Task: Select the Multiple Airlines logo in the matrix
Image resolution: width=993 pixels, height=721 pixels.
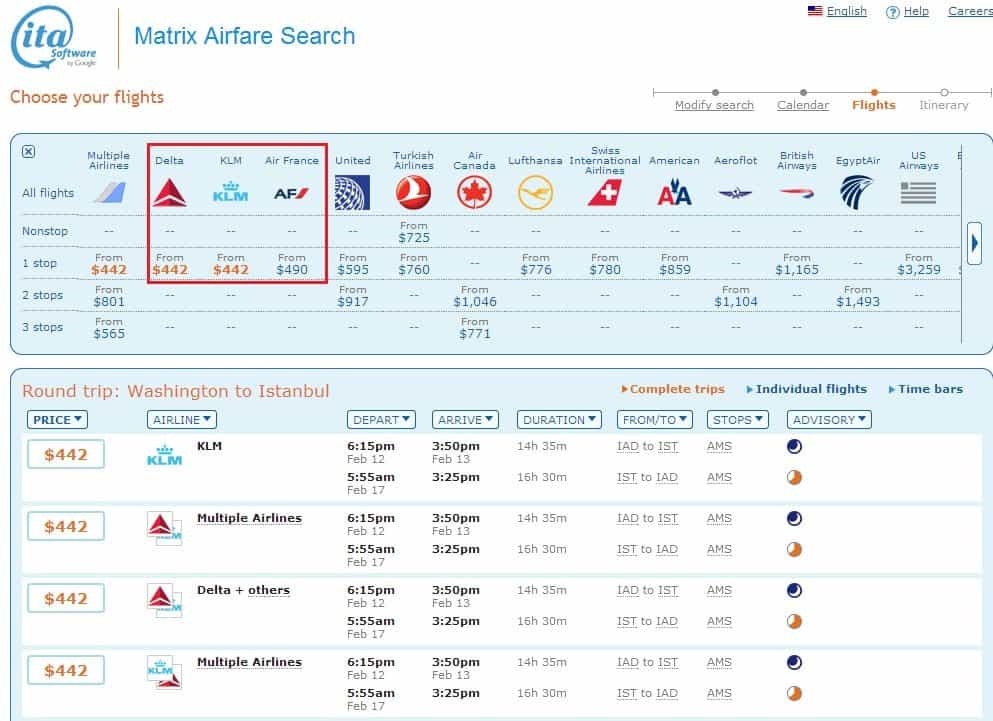Action: pyautogui.click(x=109, y=193)
